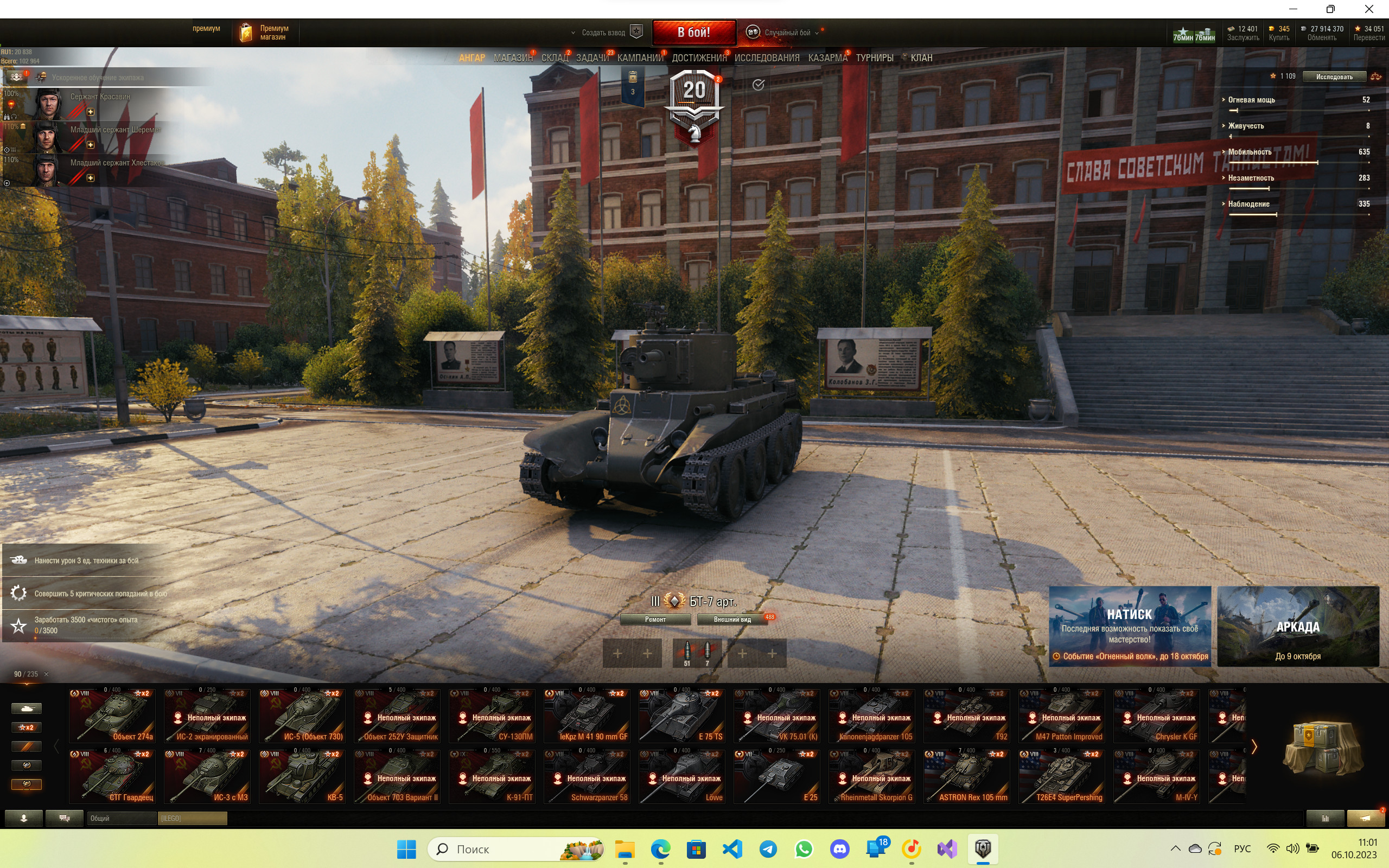The height and width of the screenshot is (868, 1389).
Task: Open vehicle notification button at bottom right
Action: click(1366, 818)
